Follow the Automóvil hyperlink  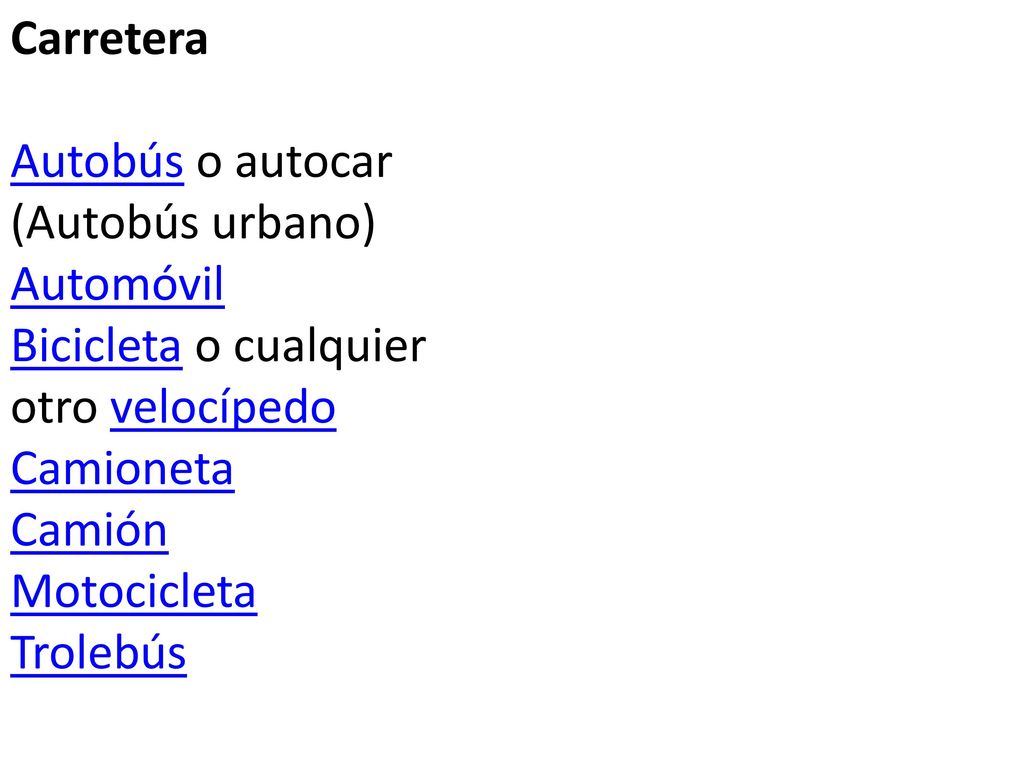tap(118, 285)
